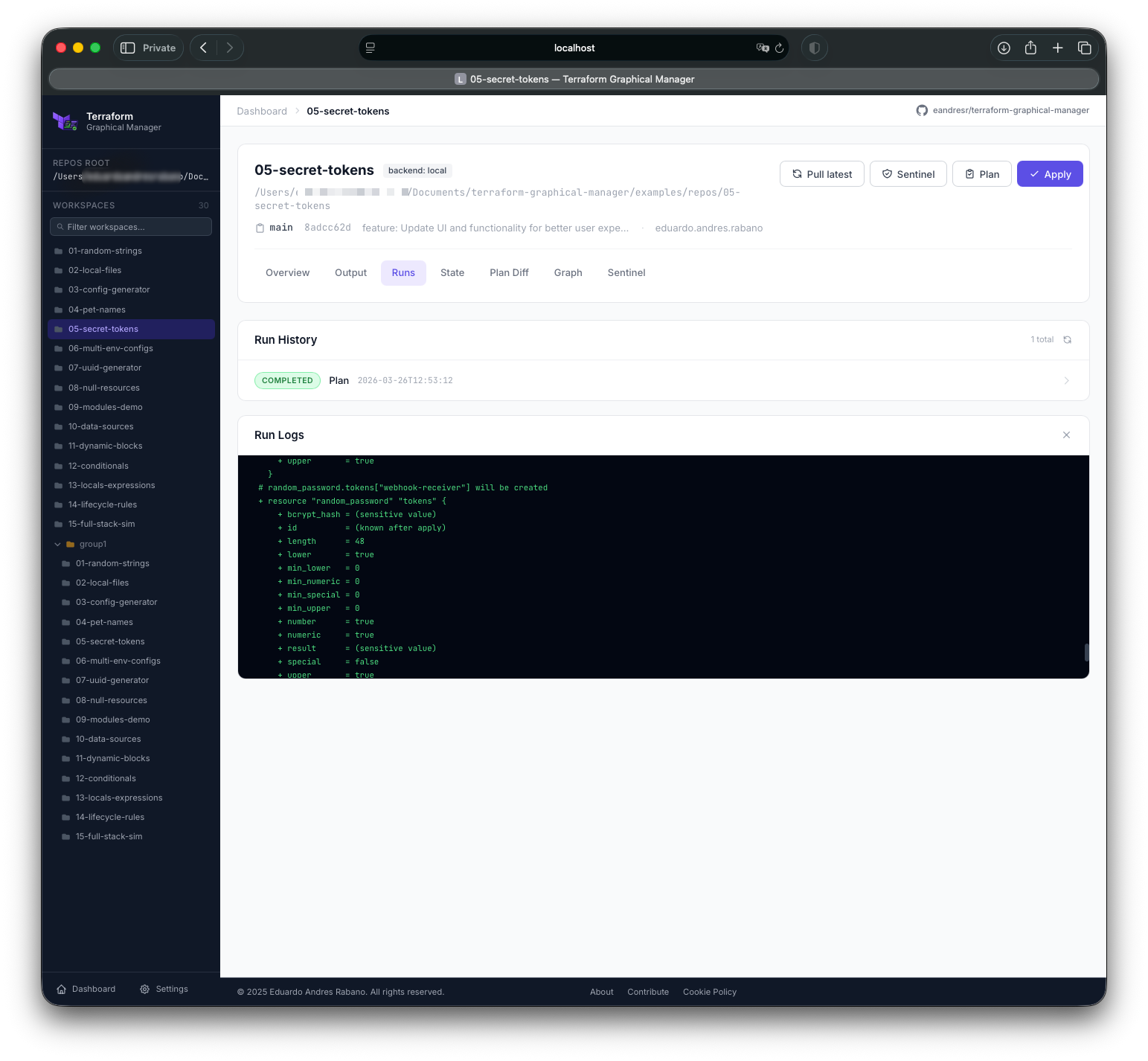The image size is (1148, 1061).
Task: Open top-level 15-full-stack-sim workspace
Action: coord(131,525)
